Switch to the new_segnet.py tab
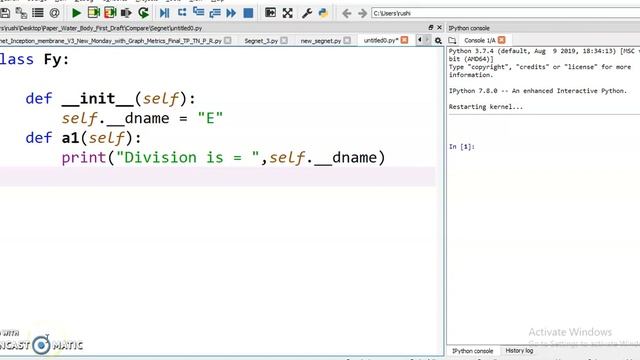The height and width of the screenshot is (360, 640). coord(321,41)
